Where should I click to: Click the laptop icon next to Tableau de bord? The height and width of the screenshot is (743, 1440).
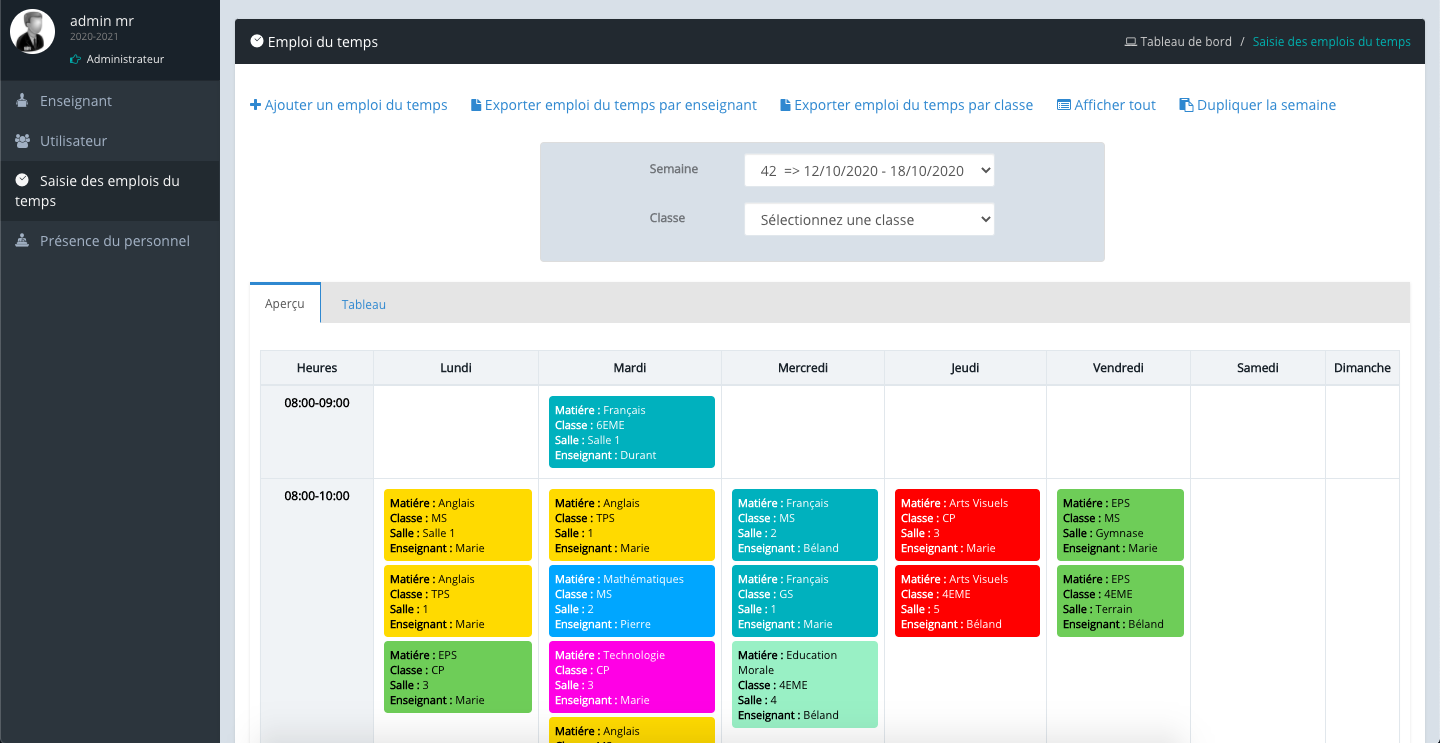[x=1130, y=42]
